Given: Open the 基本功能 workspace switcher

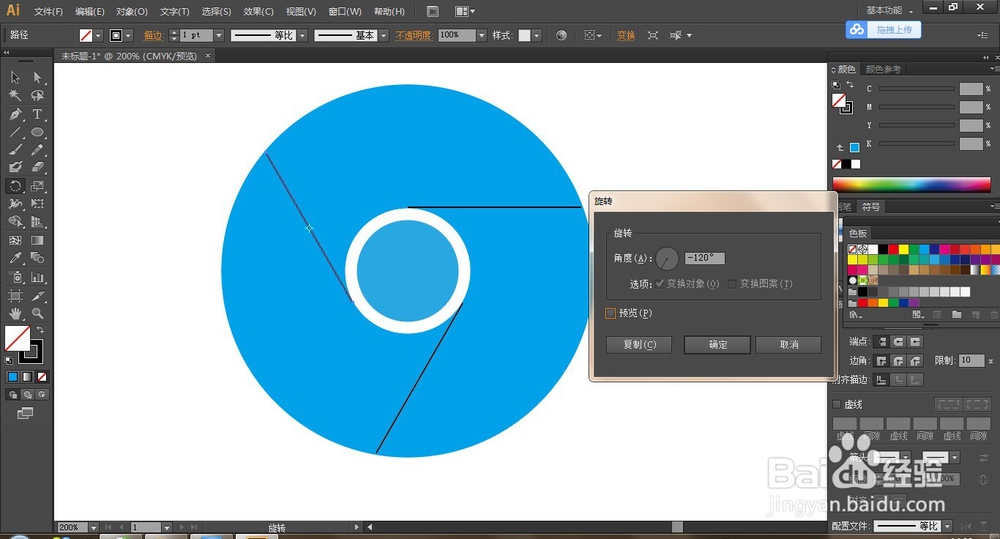Looking at the screenshot, I should pyautogui.click(x=890, y=10).
